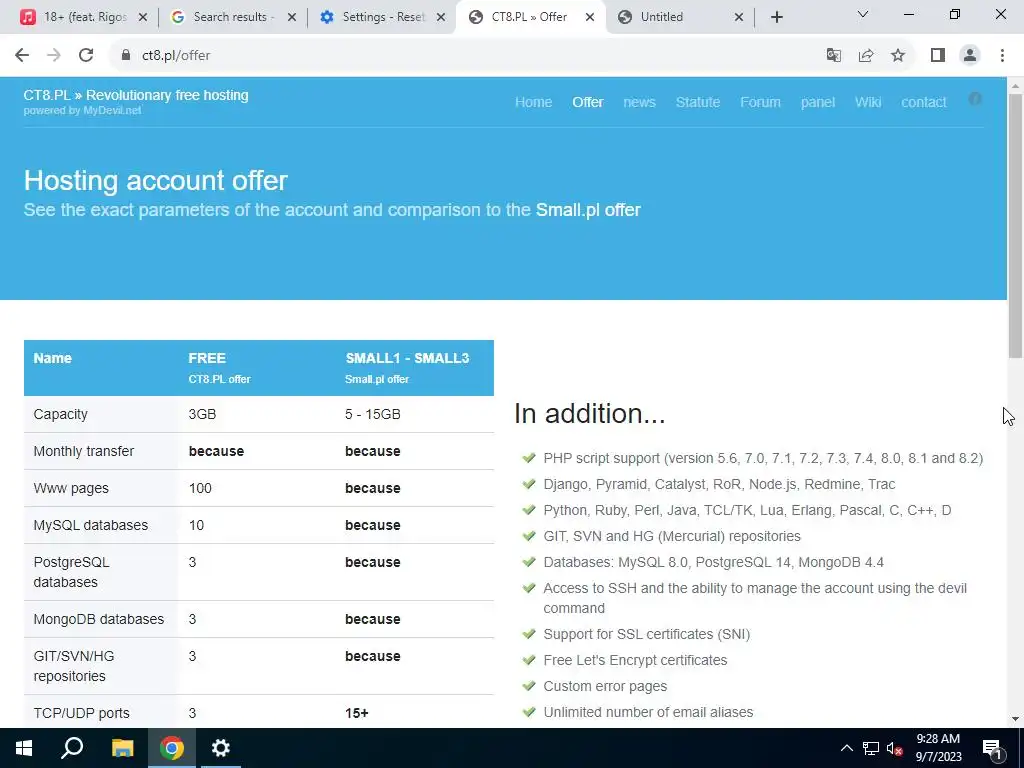Close the 18+ (feat. Rigos) tab
This screenshot has height=768, width=1024.
[x=143, y=17]
